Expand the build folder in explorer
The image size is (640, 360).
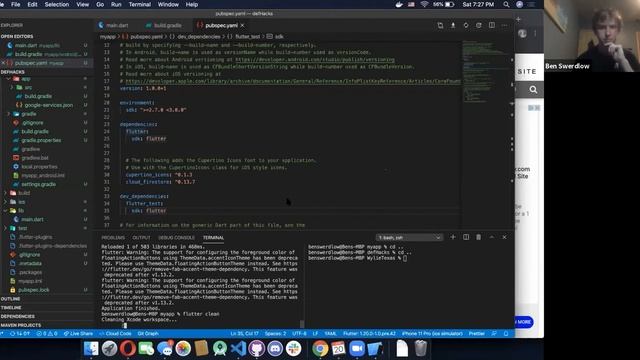(x=5, y=193)
